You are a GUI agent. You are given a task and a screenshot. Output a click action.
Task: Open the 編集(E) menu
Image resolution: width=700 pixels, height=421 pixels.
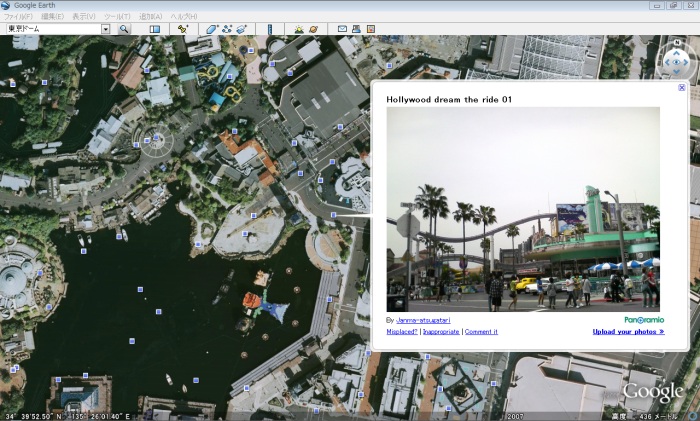[x=52, y=17]
